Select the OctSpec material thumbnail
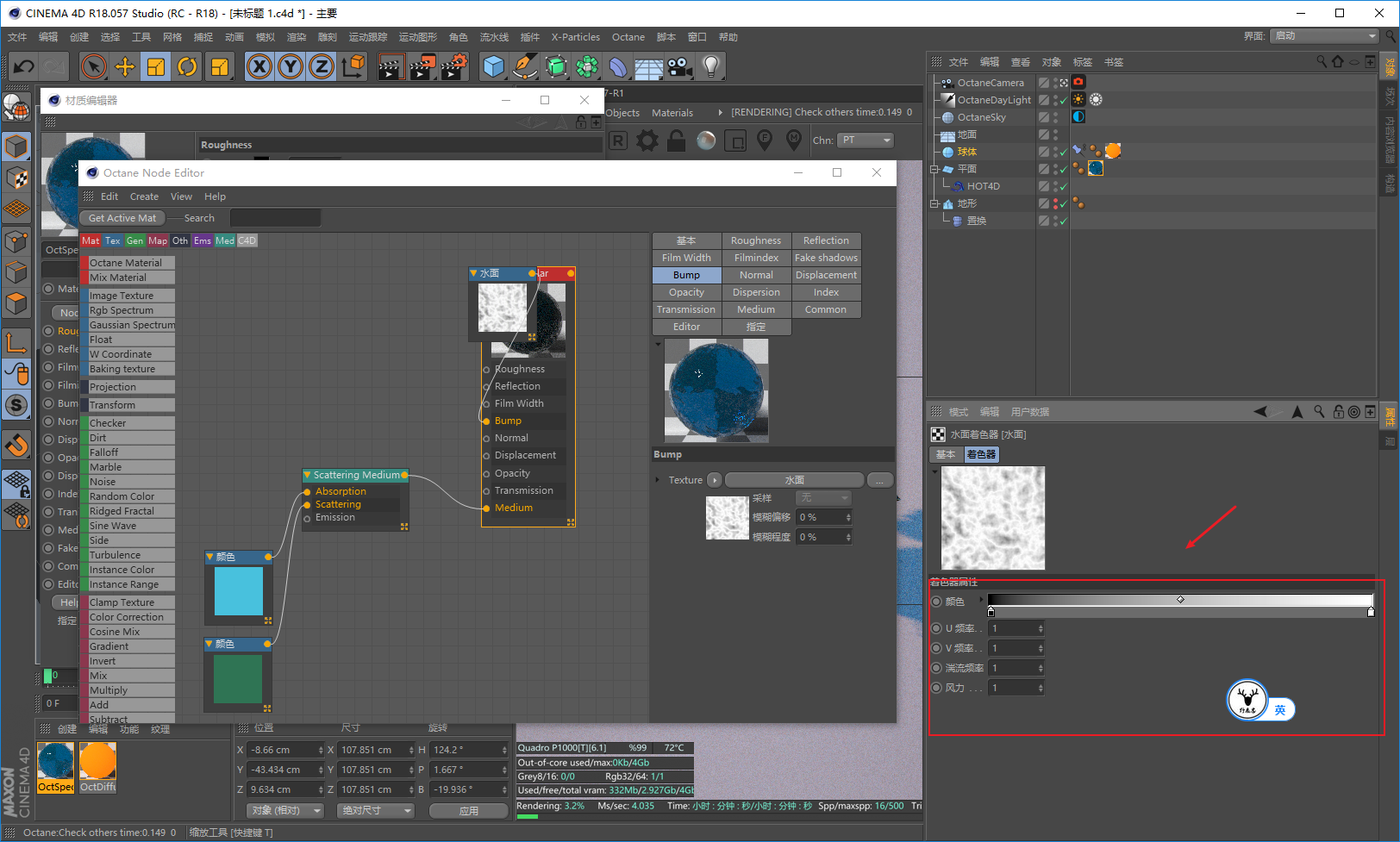This screenshot has height=842, width=1400. click(56, 767)
